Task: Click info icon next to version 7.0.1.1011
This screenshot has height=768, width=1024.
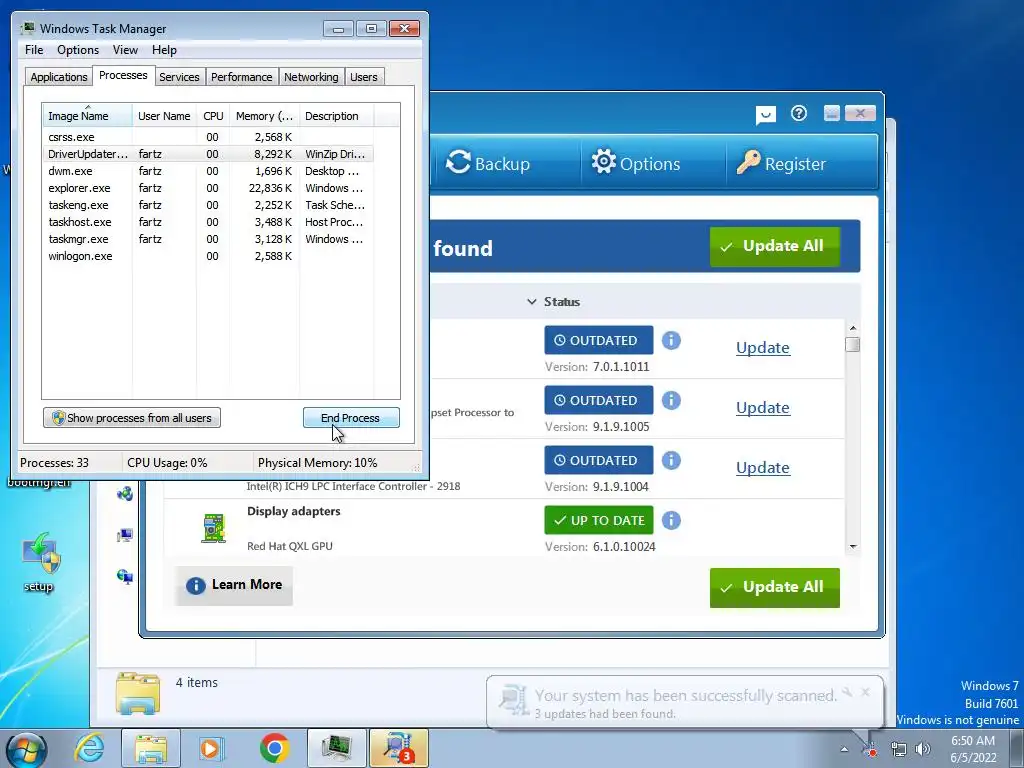Action: (x=671, y=340)
